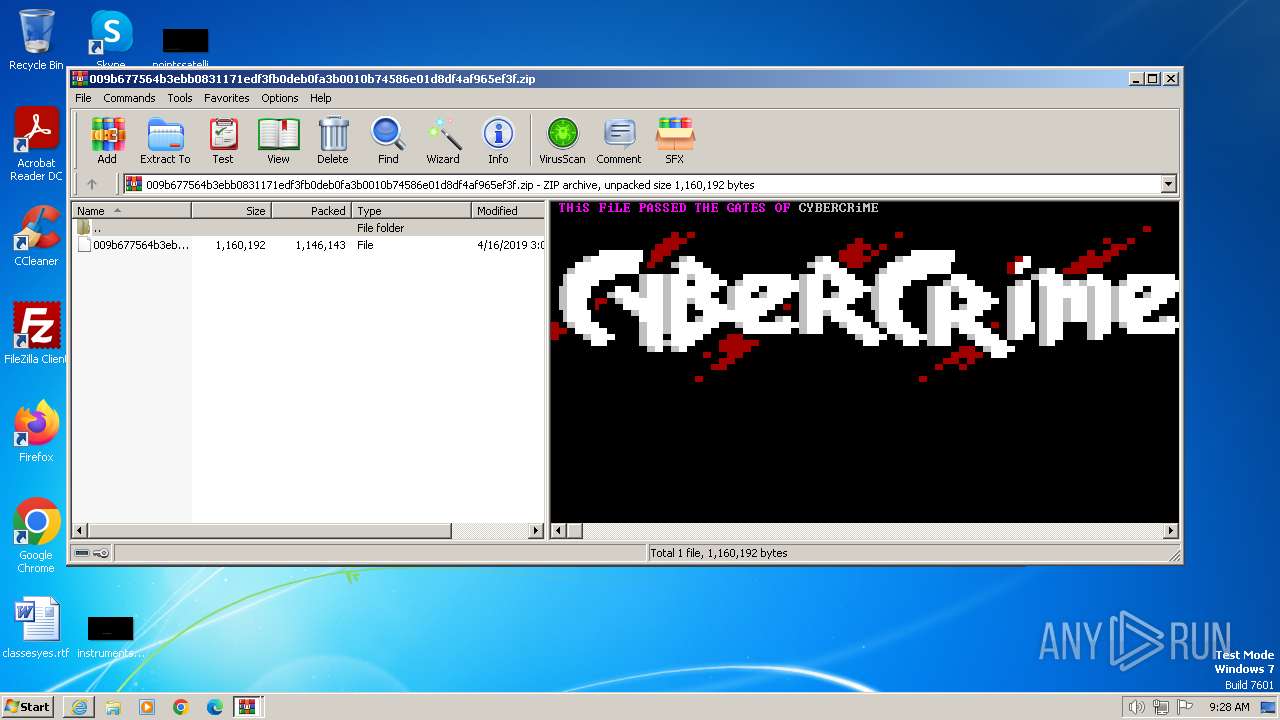Open Recycle Bin desktop icon
The width and height of the screenshot is (1280, 720).
[36, 40]
